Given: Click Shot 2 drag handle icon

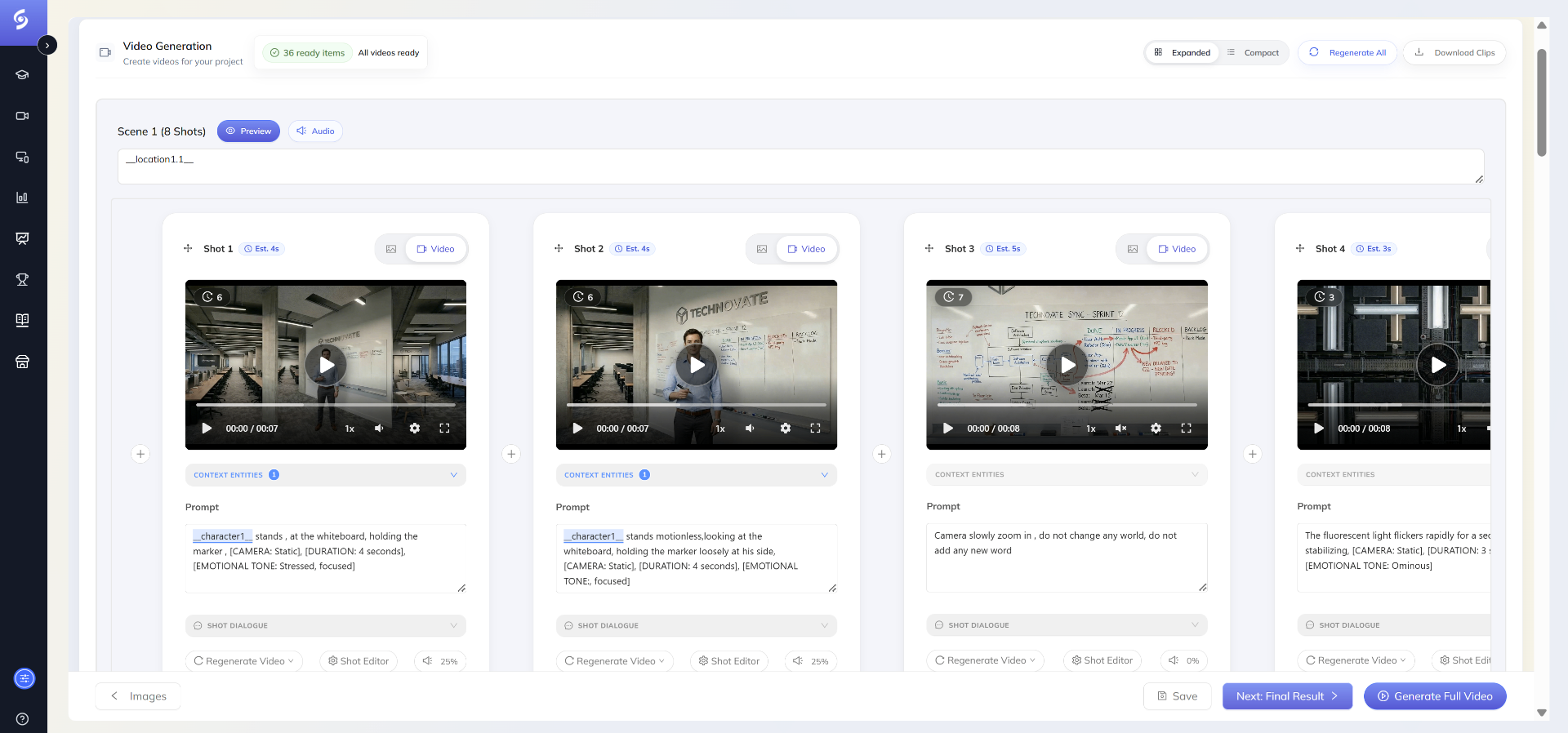Looking at the screenshot, I should pyautogui.click(x=559, y=248).
